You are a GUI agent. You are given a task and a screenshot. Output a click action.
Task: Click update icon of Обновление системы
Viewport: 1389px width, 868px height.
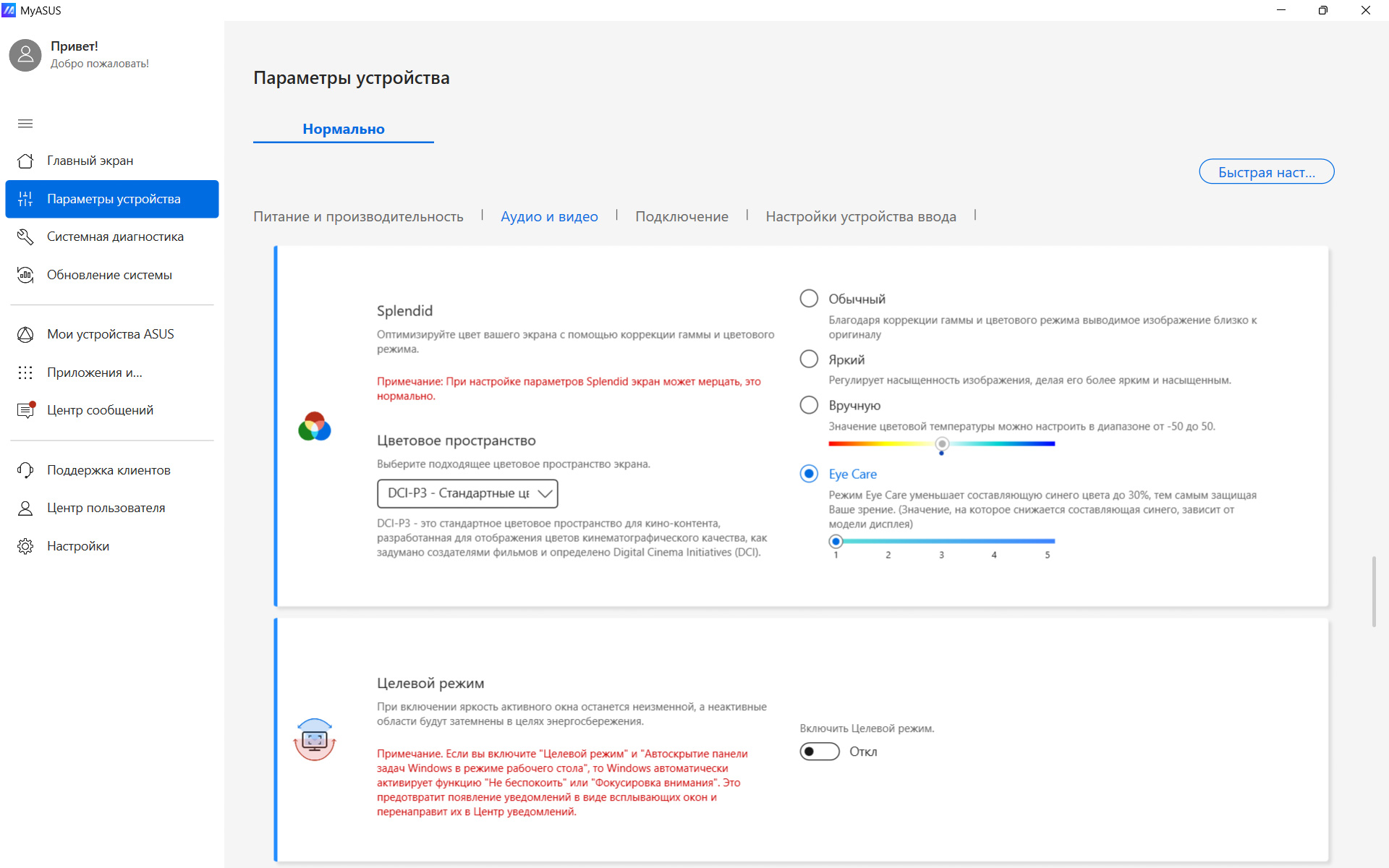(x=25, y=275)
